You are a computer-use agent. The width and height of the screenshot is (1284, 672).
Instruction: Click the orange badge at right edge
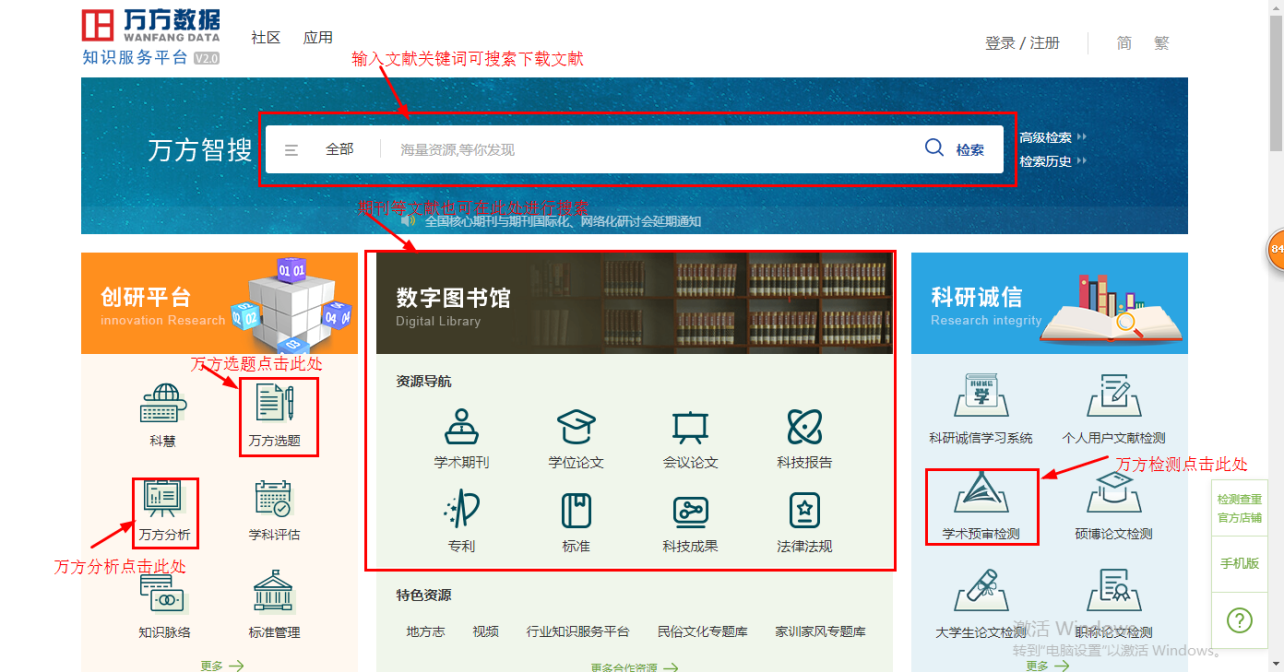point(1275,249)
